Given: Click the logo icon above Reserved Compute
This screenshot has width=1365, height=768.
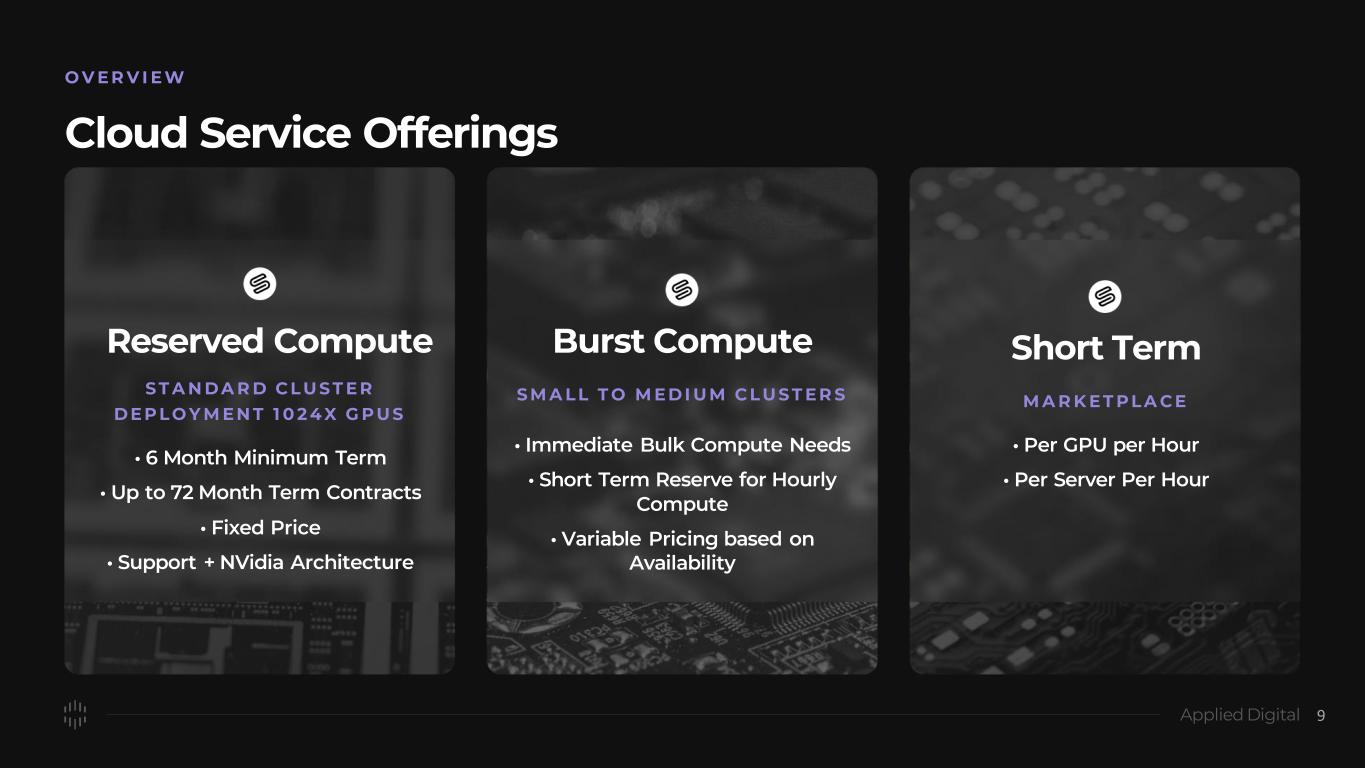Looking at the screenshot, I should [260, 284].
